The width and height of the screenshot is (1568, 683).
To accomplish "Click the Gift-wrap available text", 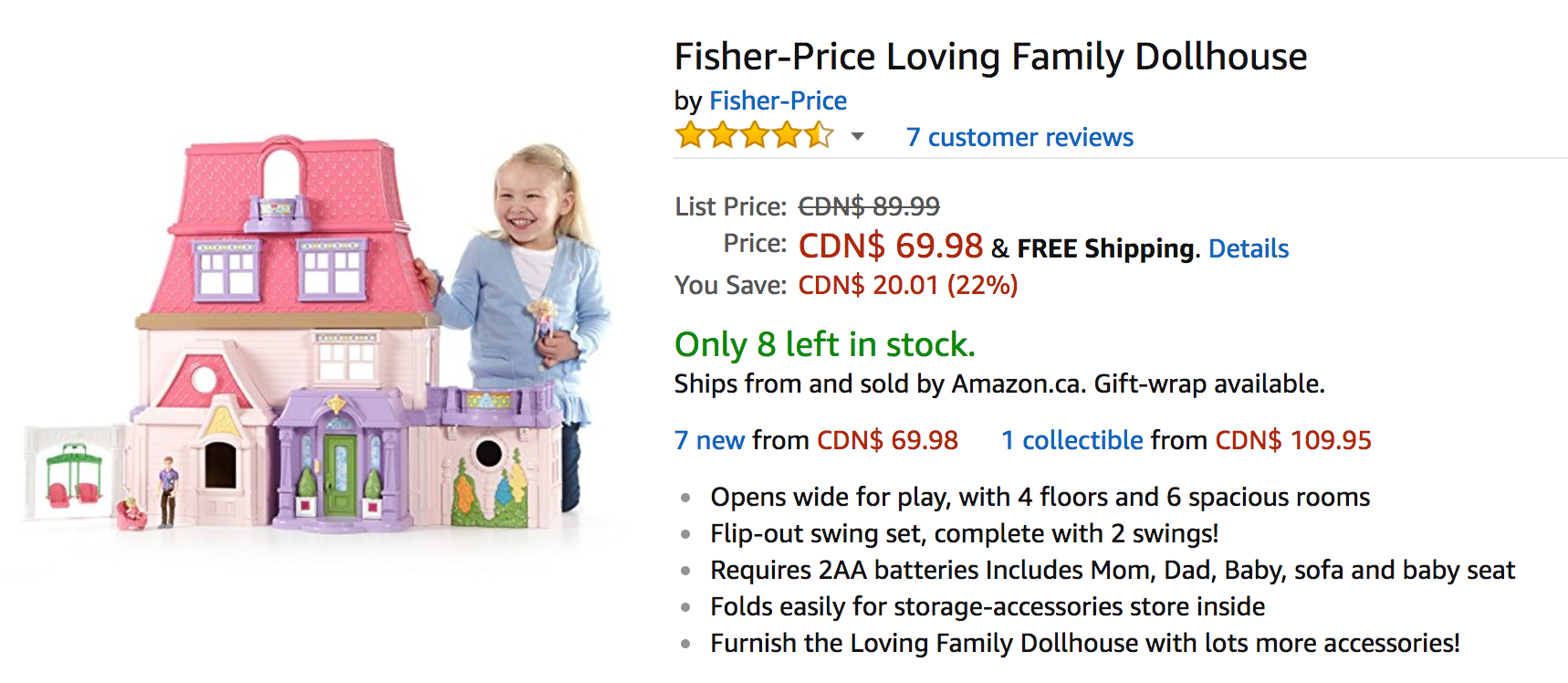I will click(x=1209, y=384).
